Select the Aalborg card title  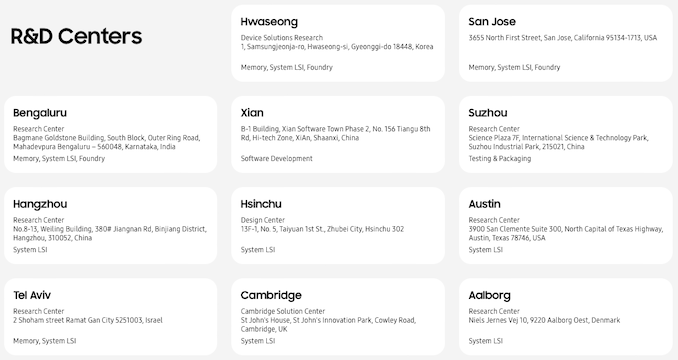[x=489, y=296]
